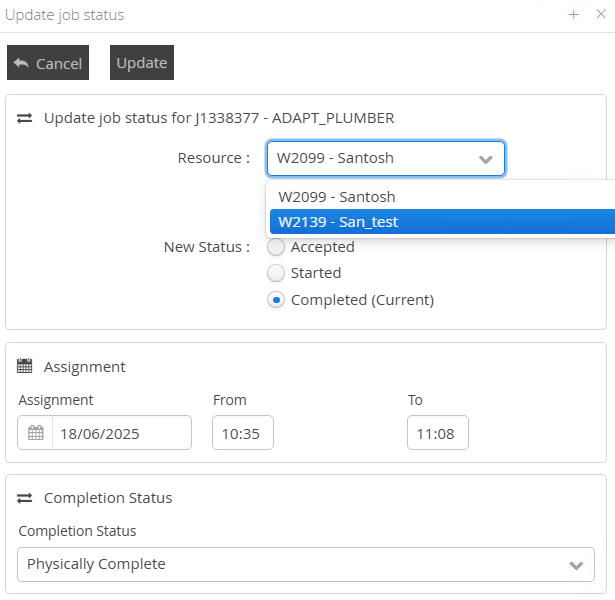Edit the To time field 11:08
The image size is (615, 600).
click(x=437, y=433)
